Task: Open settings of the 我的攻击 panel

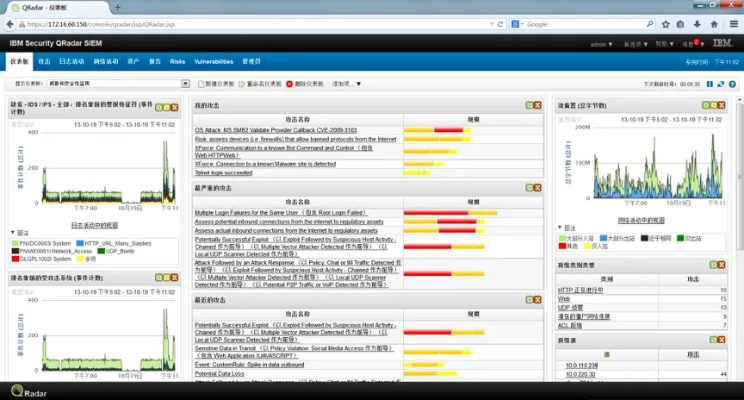Action: pos(530,104)
